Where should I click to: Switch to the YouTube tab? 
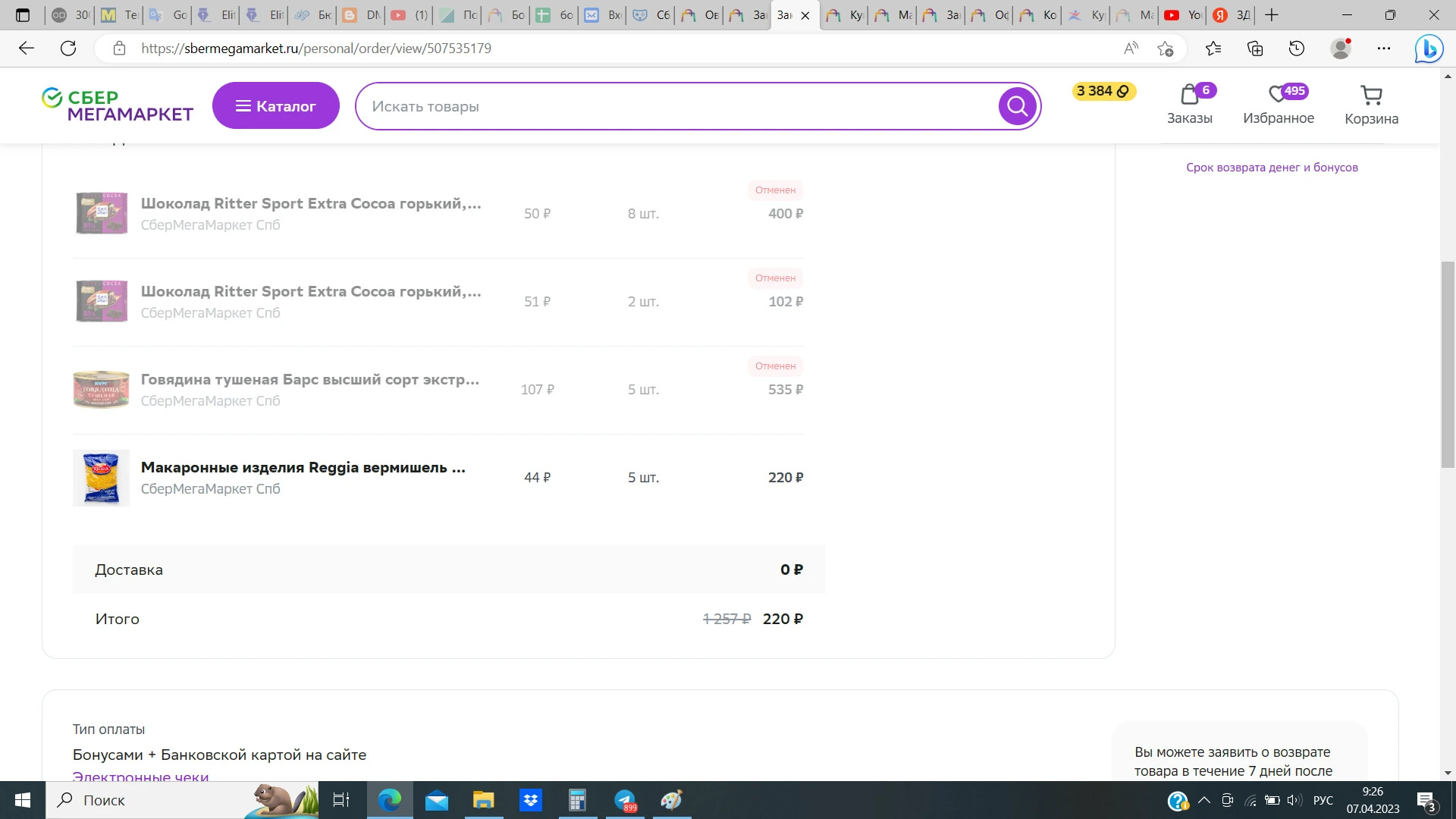(x=1183, y=15)
